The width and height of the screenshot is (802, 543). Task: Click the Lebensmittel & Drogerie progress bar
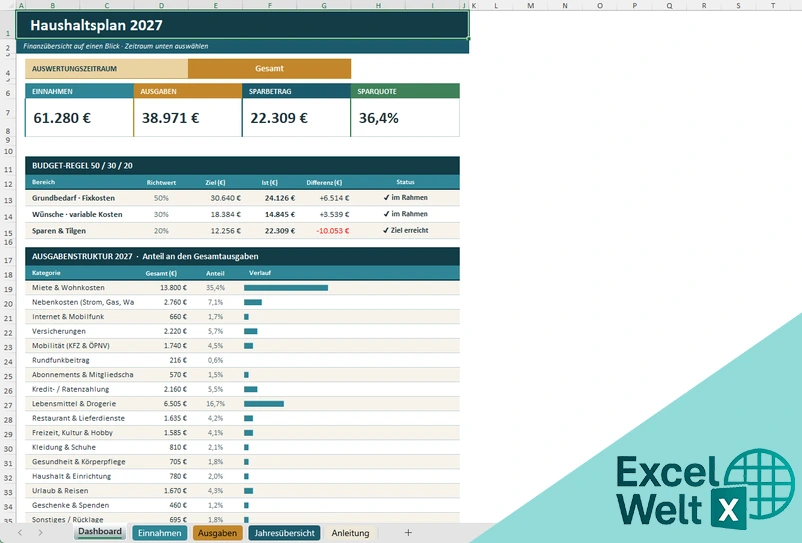(264, 404)
